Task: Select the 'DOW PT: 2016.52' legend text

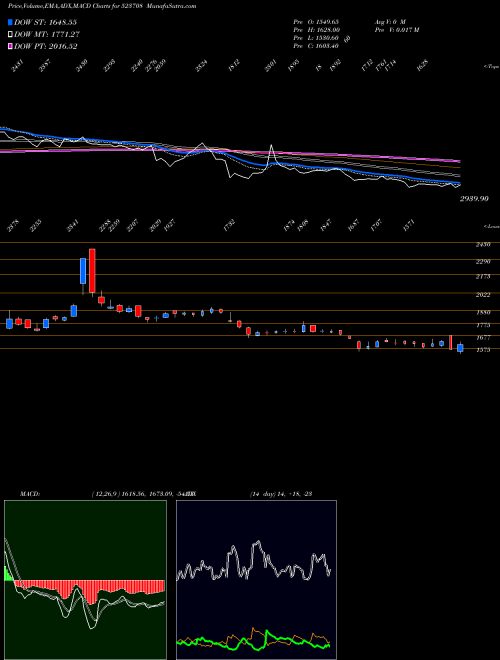Action: pos(46,46)
